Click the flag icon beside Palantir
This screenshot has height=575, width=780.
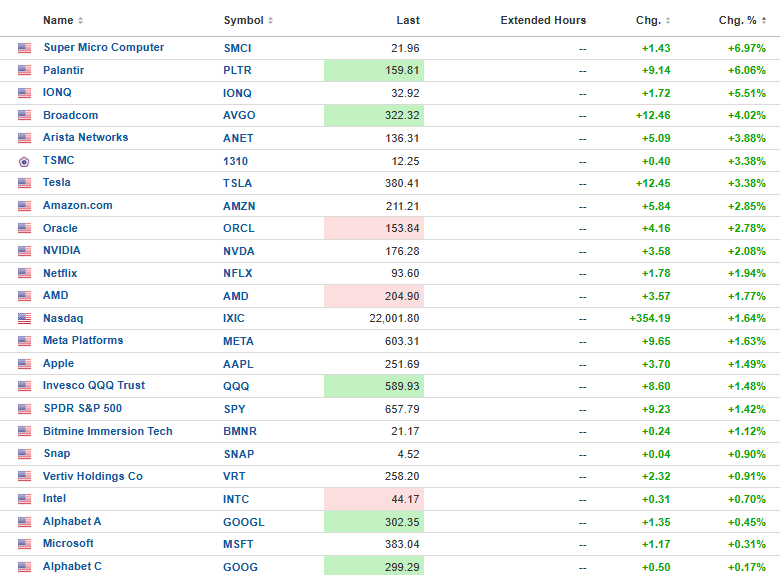(24, 70)
